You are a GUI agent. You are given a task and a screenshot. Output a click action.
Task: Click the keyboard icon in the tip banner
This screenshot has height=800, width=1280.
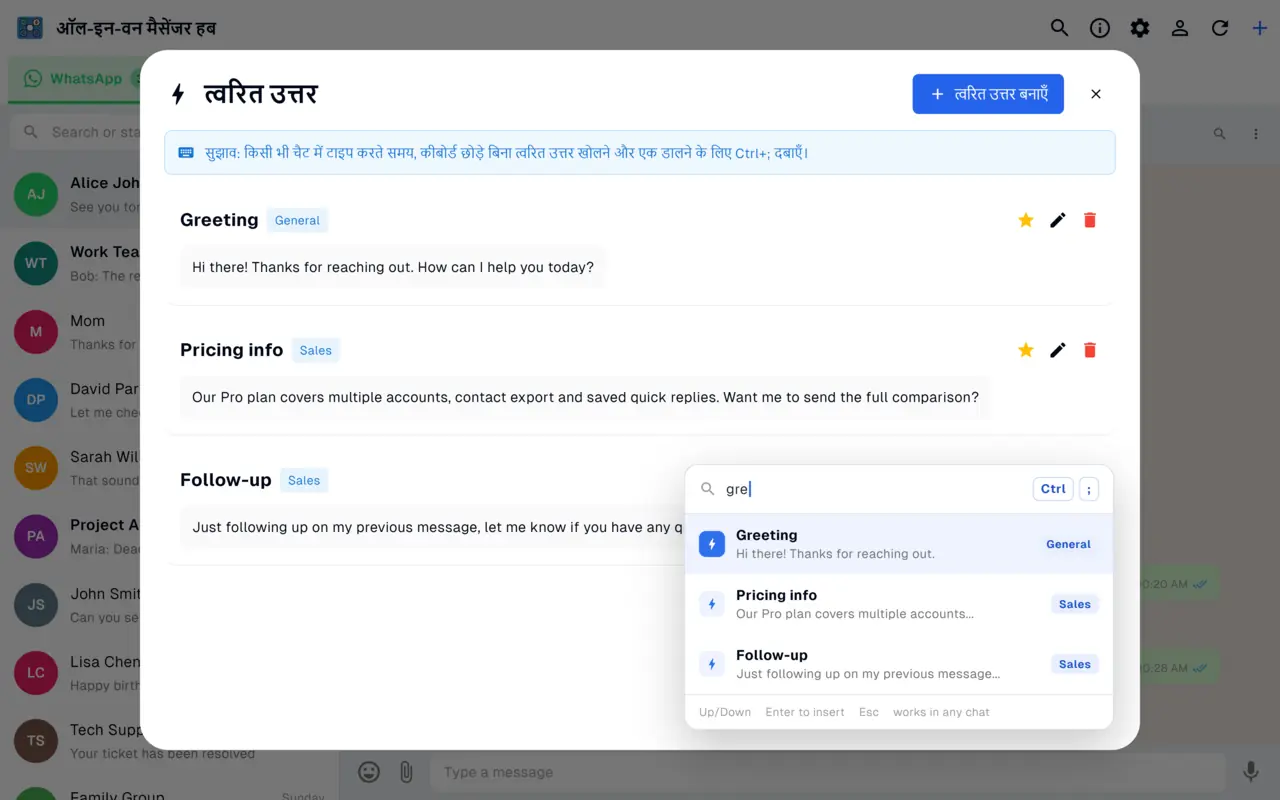click(x=186, y=153)
